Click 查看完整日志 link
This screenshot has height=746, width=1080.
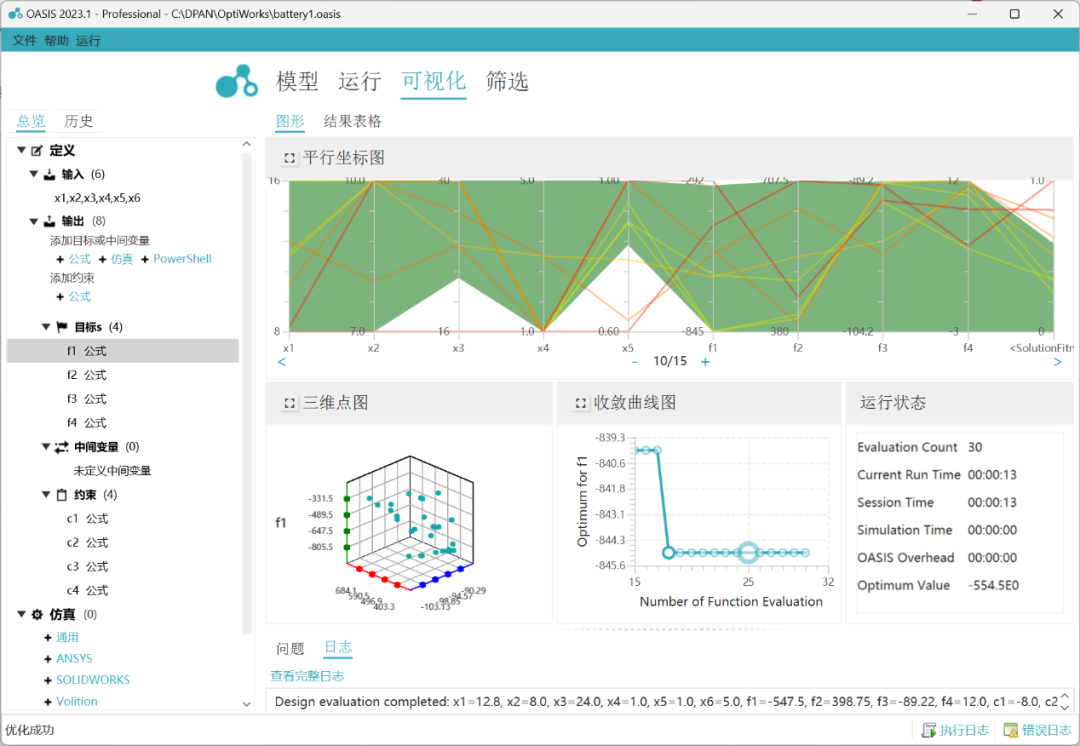tap(307, 676)
